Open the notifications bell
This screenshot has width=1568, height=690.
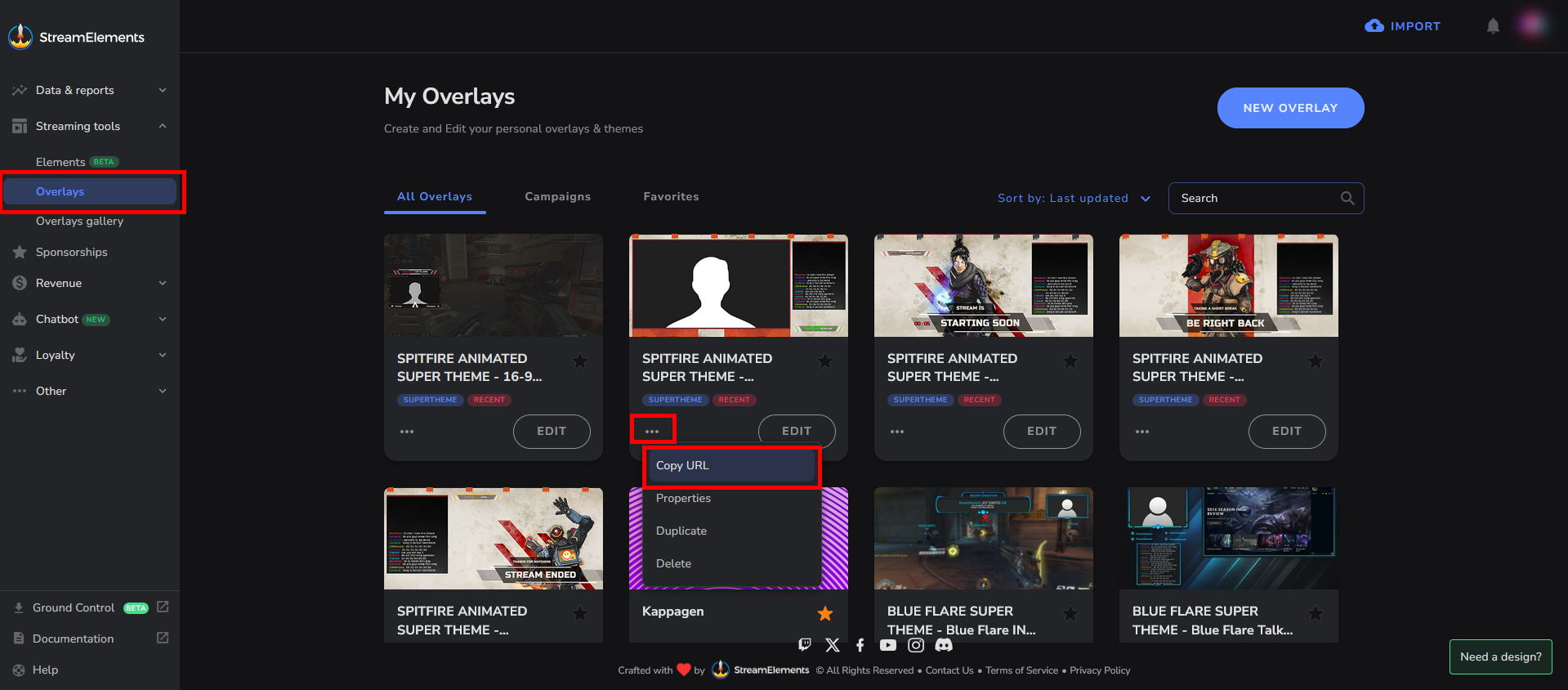click(x=1493, y=26)
